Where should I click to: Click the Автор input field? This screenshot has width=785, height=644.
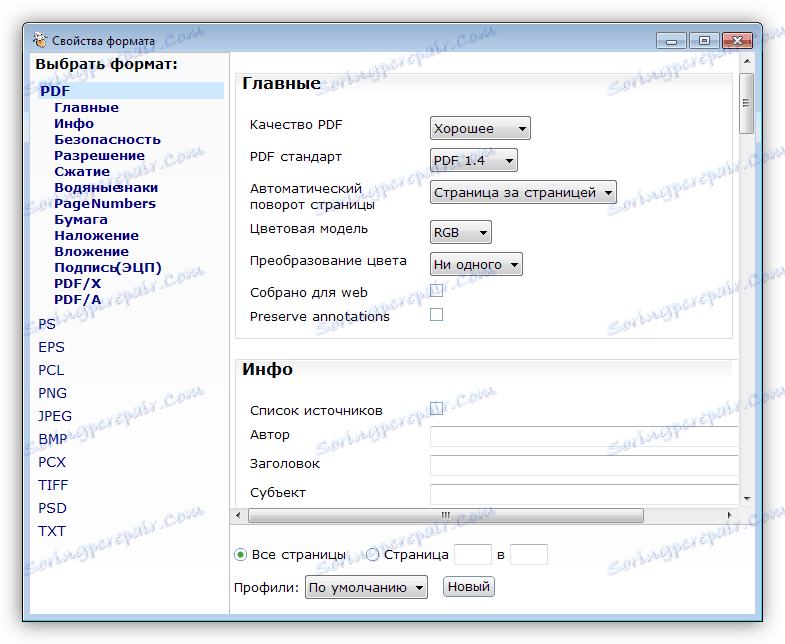coord(584,437)
